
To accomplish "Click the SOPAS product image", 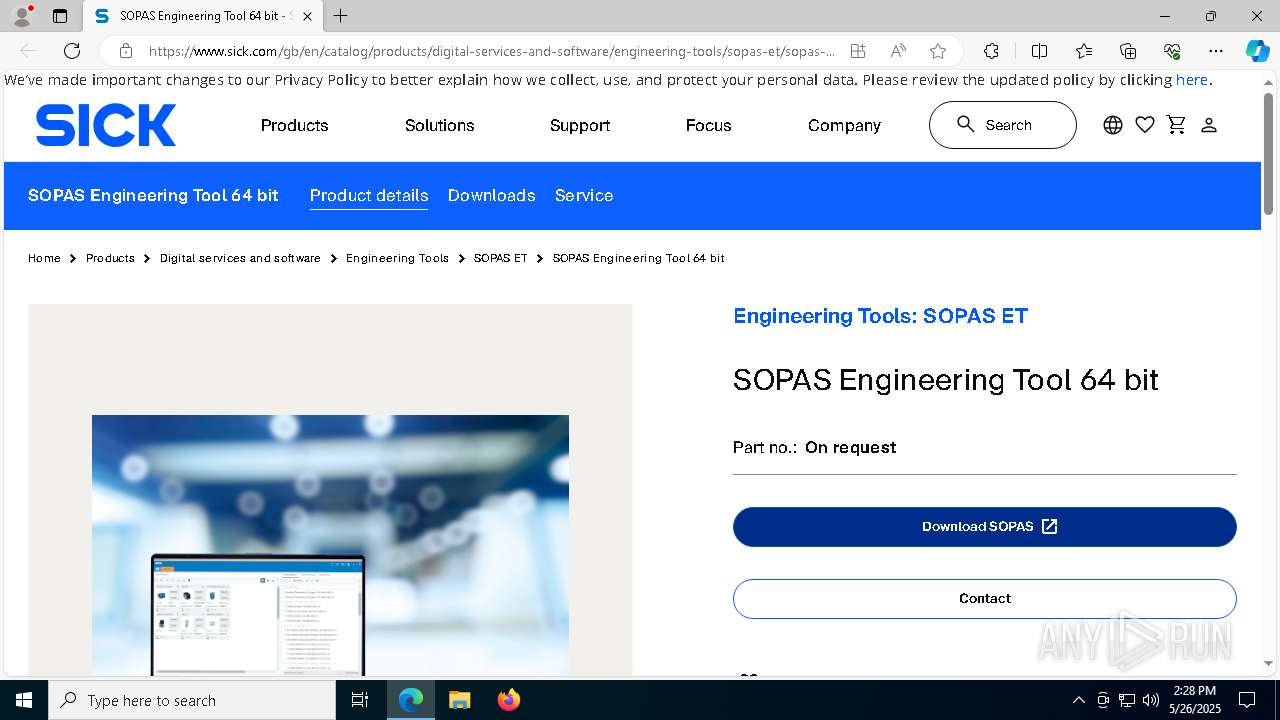I will (330, 545).
